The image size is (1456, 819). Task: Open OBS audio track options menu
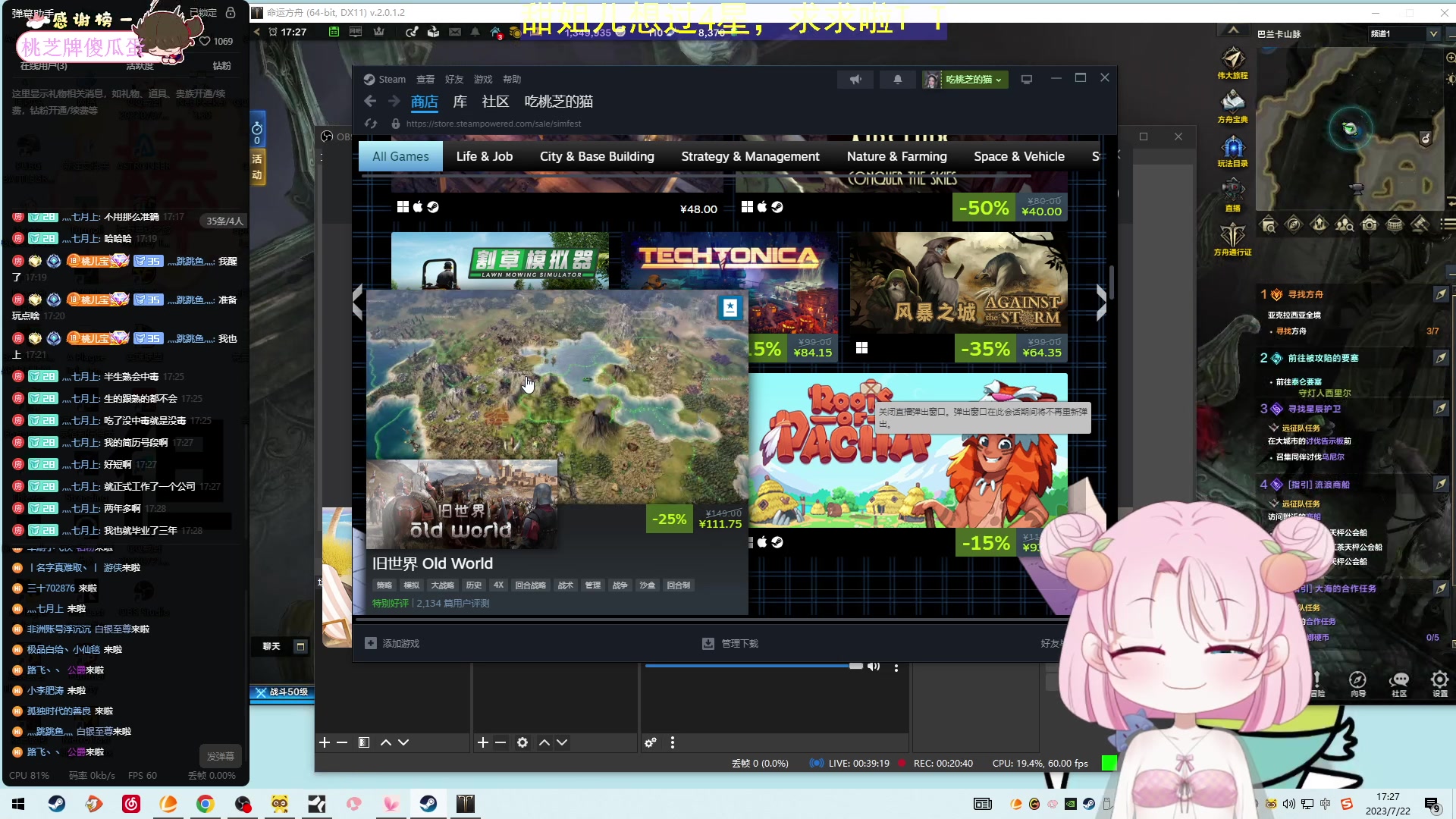pyautogui.click(x=896, y=667)
